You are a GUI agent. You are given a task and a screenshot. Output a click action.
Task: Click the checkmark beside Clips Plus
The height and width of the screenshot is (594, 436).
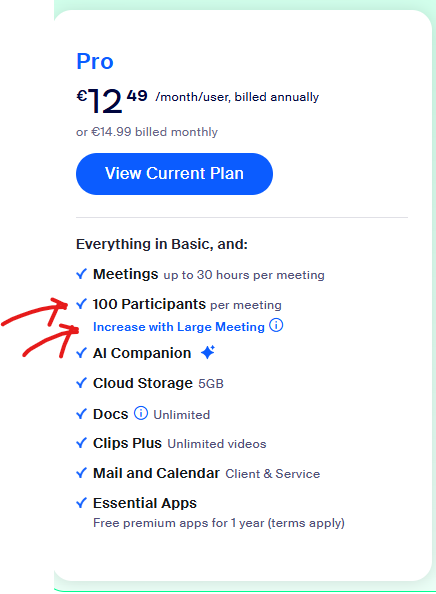pyautogui.click(x=81, y=443)
